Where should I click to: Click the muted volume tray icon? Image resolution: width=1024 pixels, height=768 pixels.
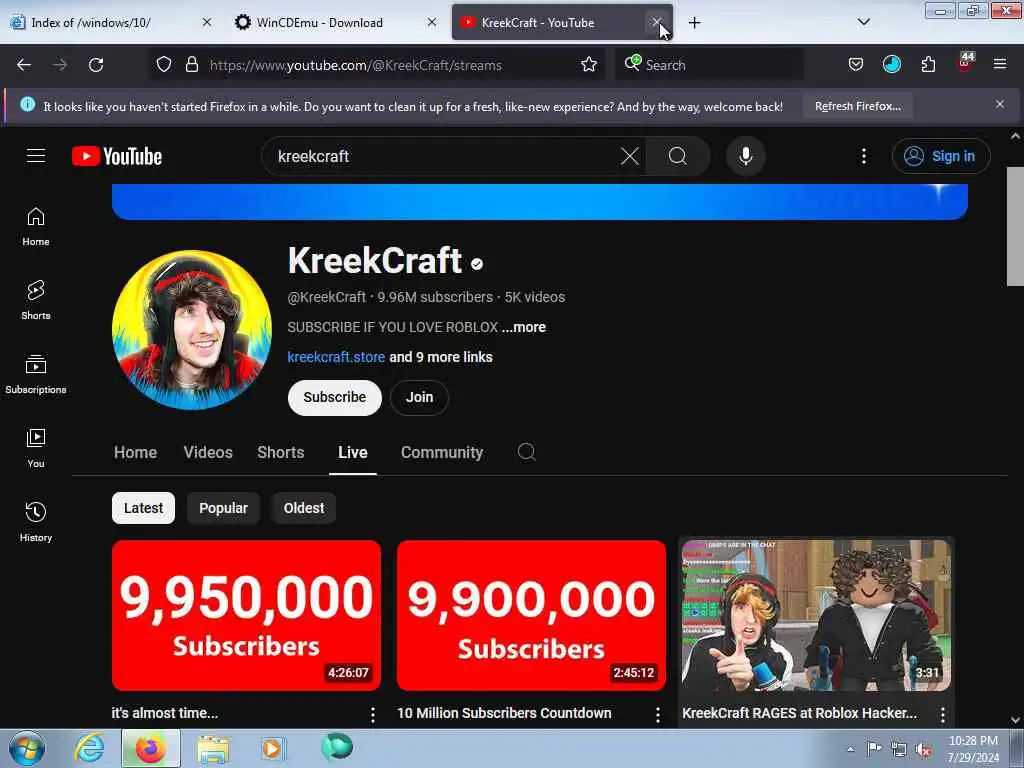[923, 750]
